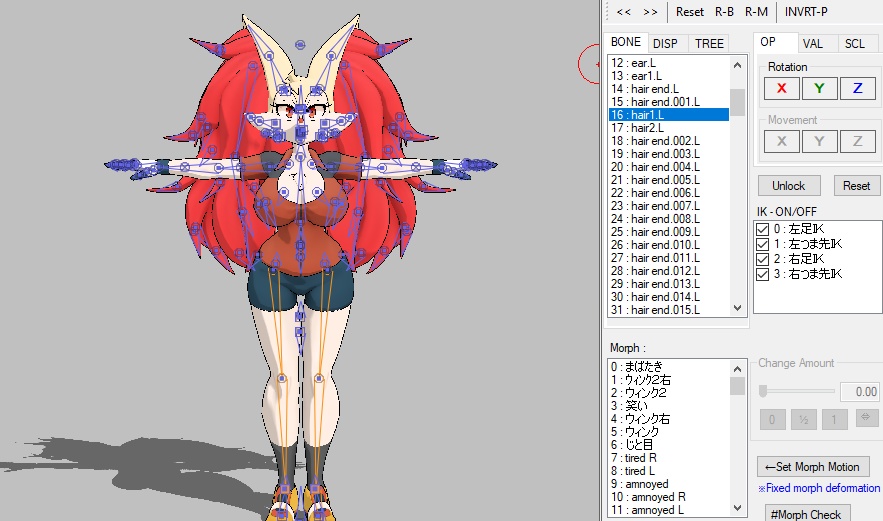Viewport: 883px width, 521px height.
Task: Select bone 25 : hair end.009.L
Action: 669,231
